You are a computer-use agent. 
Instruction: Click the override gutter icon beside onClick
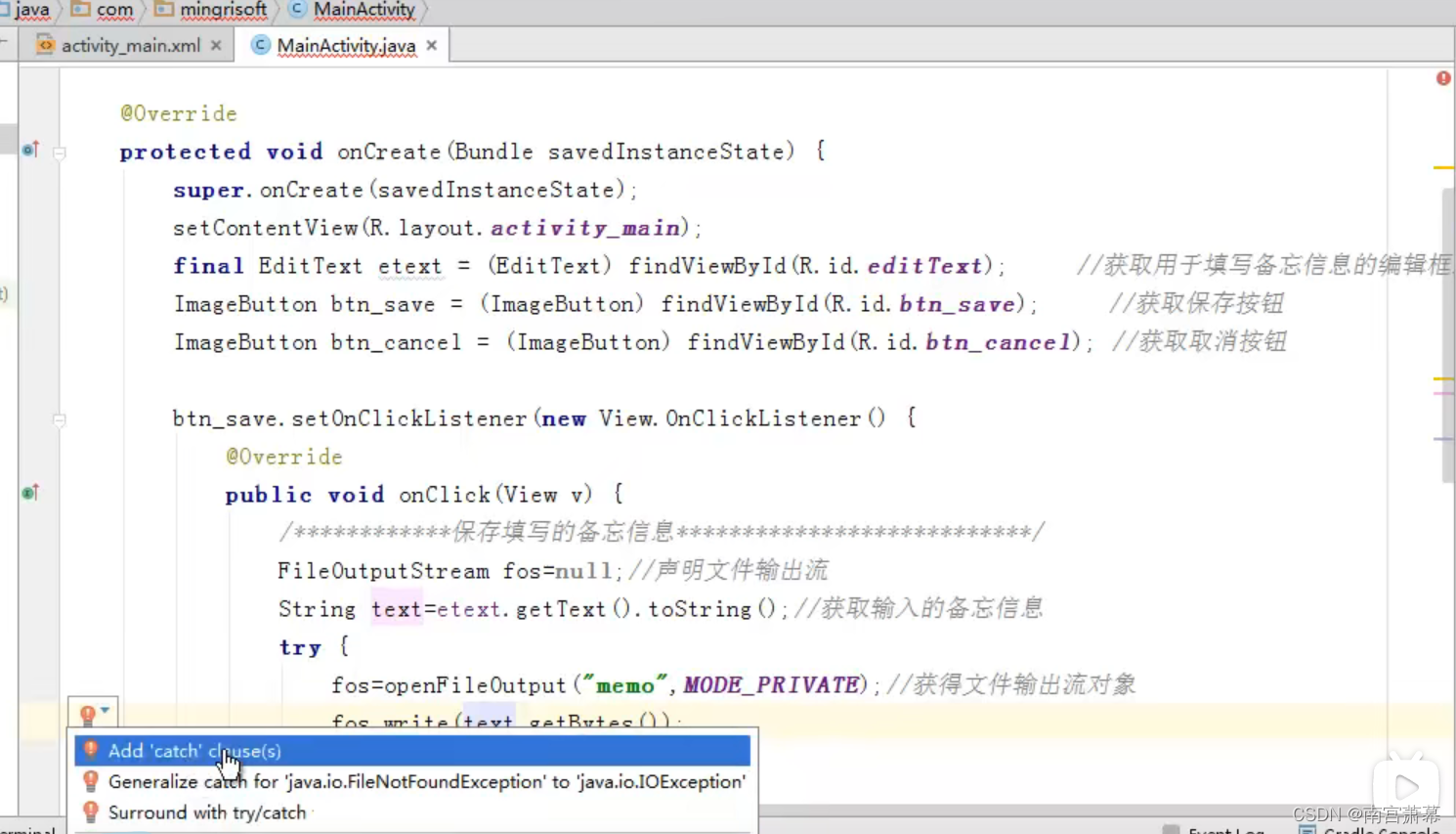30,492
